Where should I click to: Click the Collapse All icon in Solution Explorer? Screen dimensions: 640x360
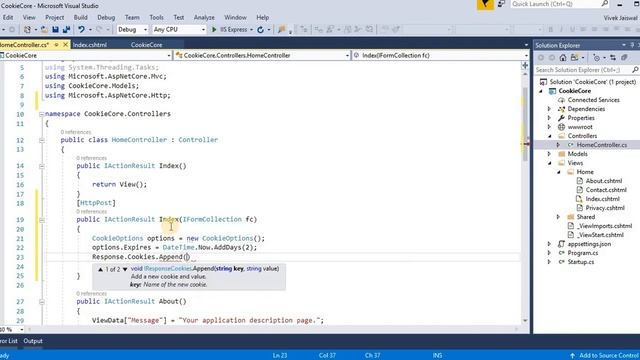pos(624,58)
